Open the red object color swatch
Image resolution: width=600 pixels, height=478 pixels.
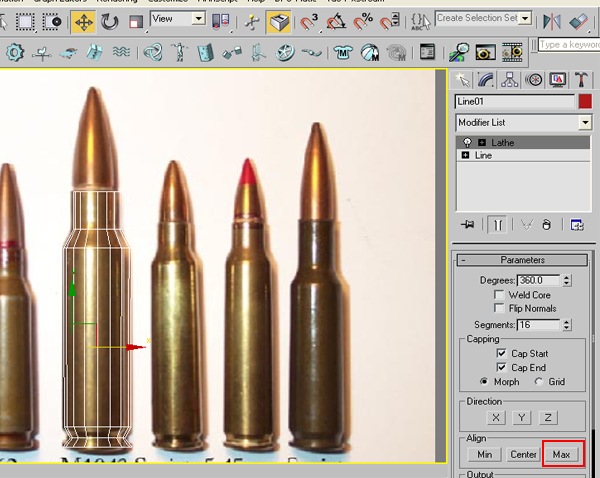pos(585,102)
